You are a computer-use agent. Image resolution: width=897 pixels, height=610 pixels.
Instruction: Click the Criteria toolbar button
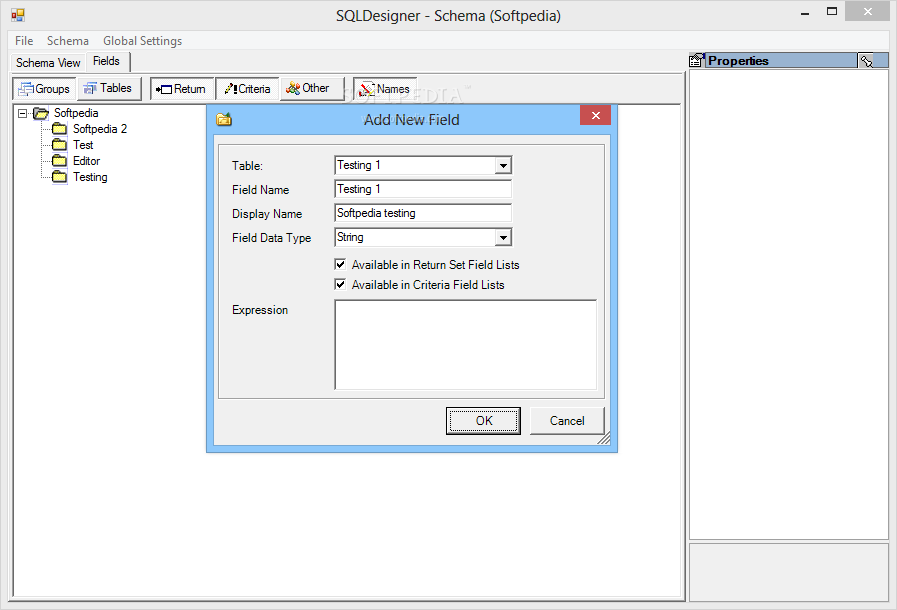[247, 89]
